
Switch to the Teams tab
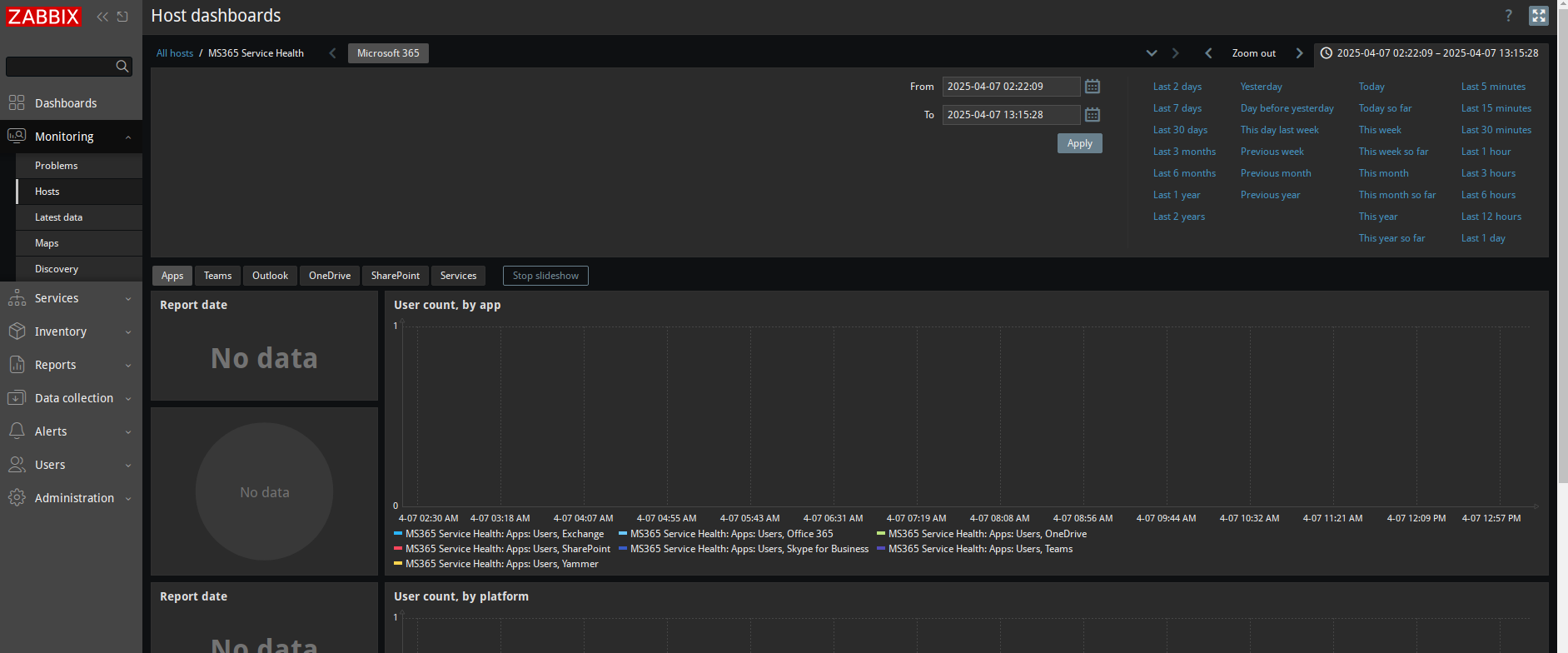(217, 276)
